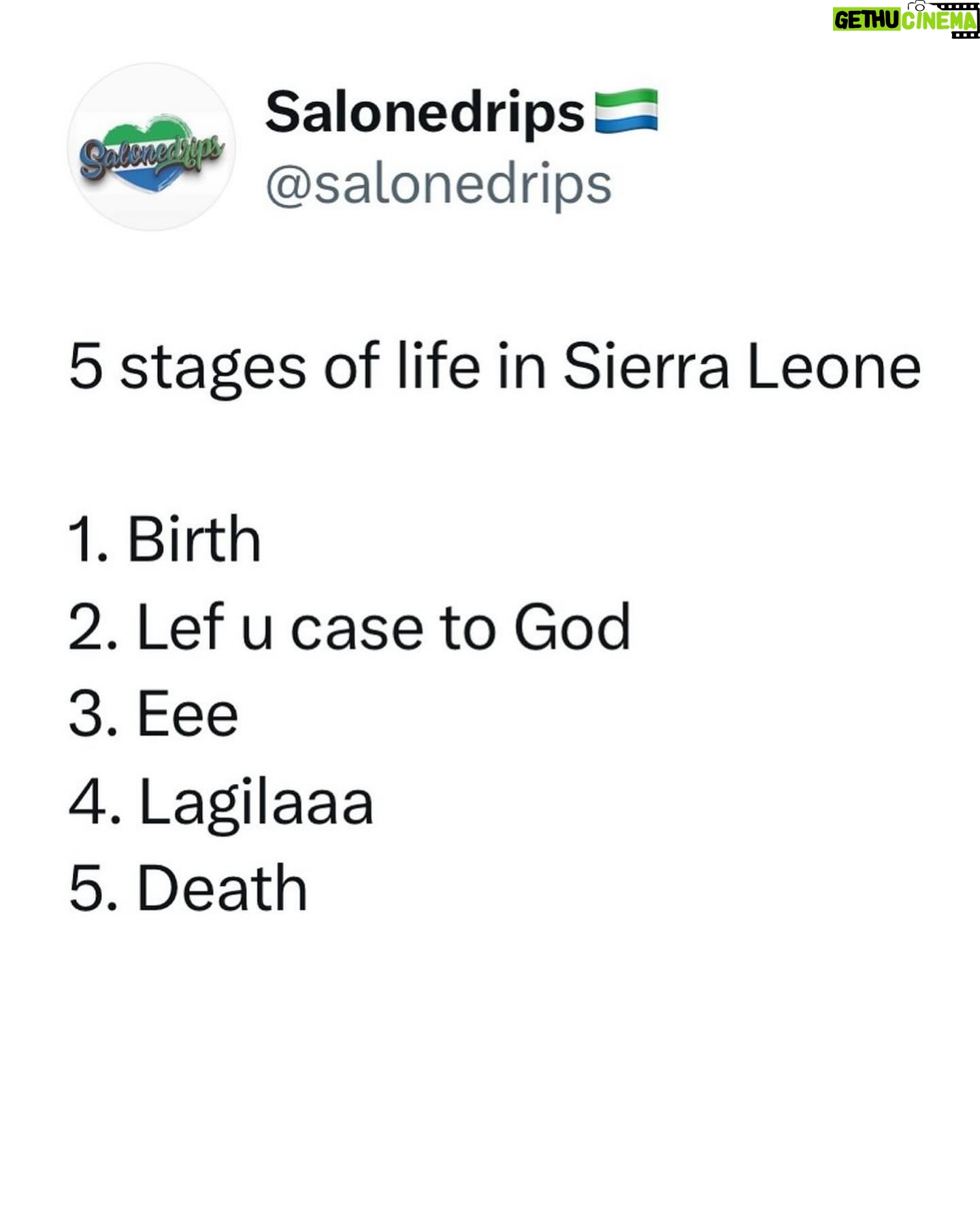Select list item '4. Lagilaaa'
The height and width of the screenshot is (1225, 980).
click(221, 803)
